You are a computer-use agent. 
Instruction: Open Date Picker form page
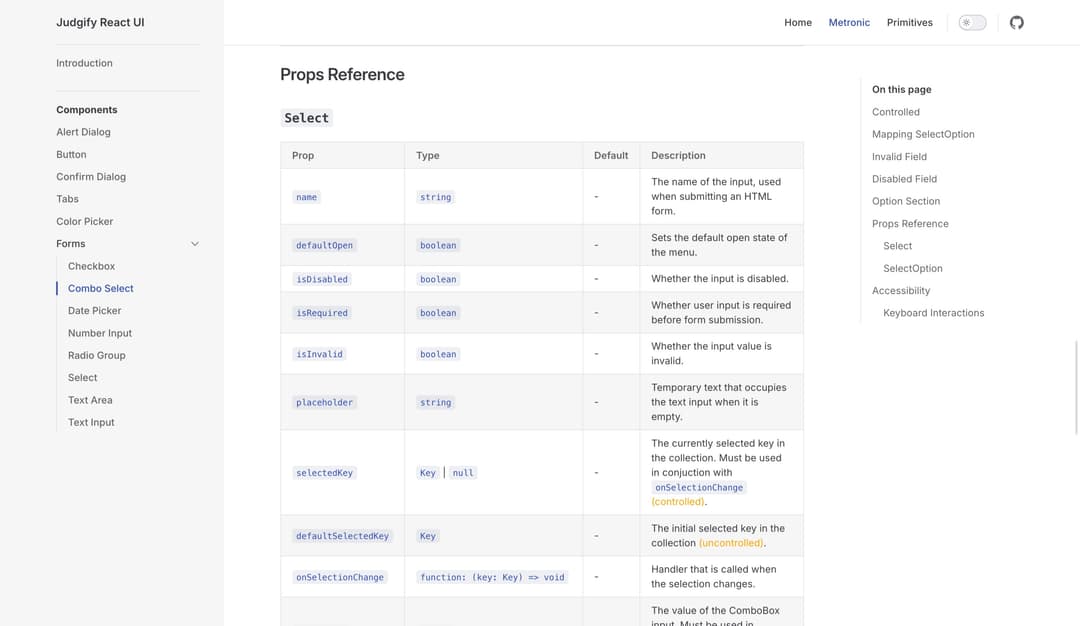pos(94,311)
